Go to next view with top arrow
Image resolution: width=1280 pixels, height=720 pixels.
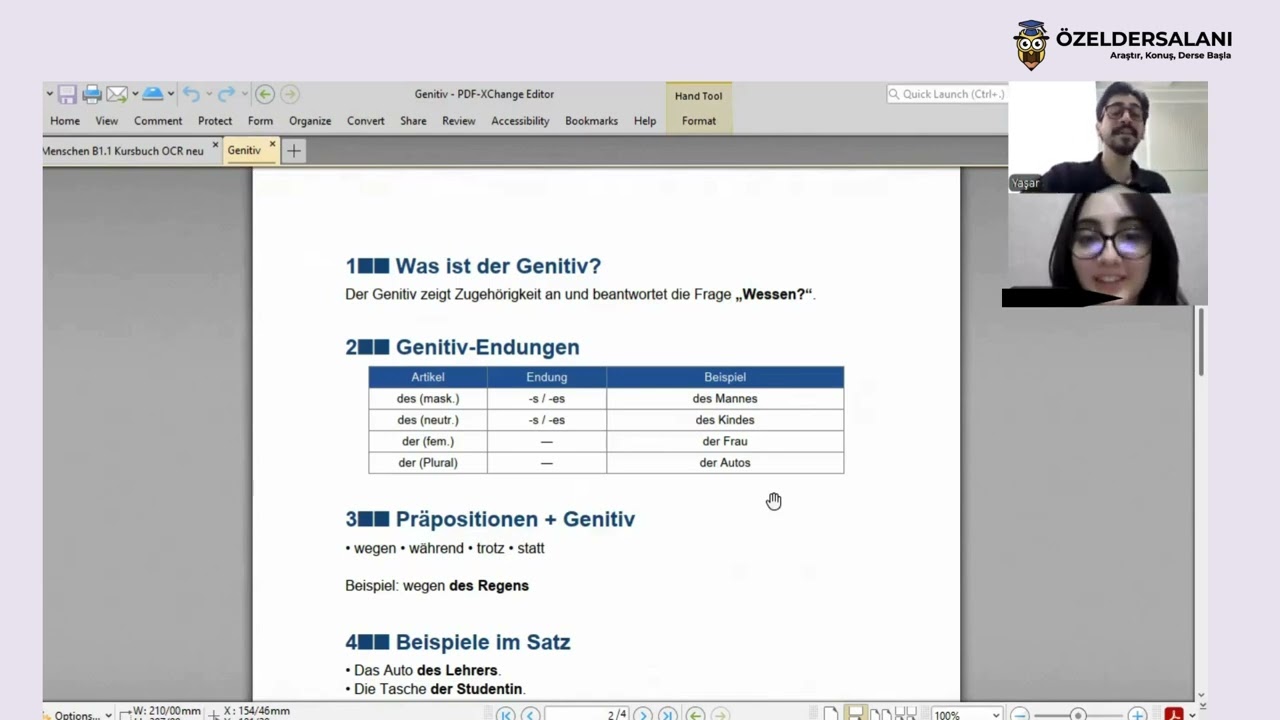coord(290,94)
